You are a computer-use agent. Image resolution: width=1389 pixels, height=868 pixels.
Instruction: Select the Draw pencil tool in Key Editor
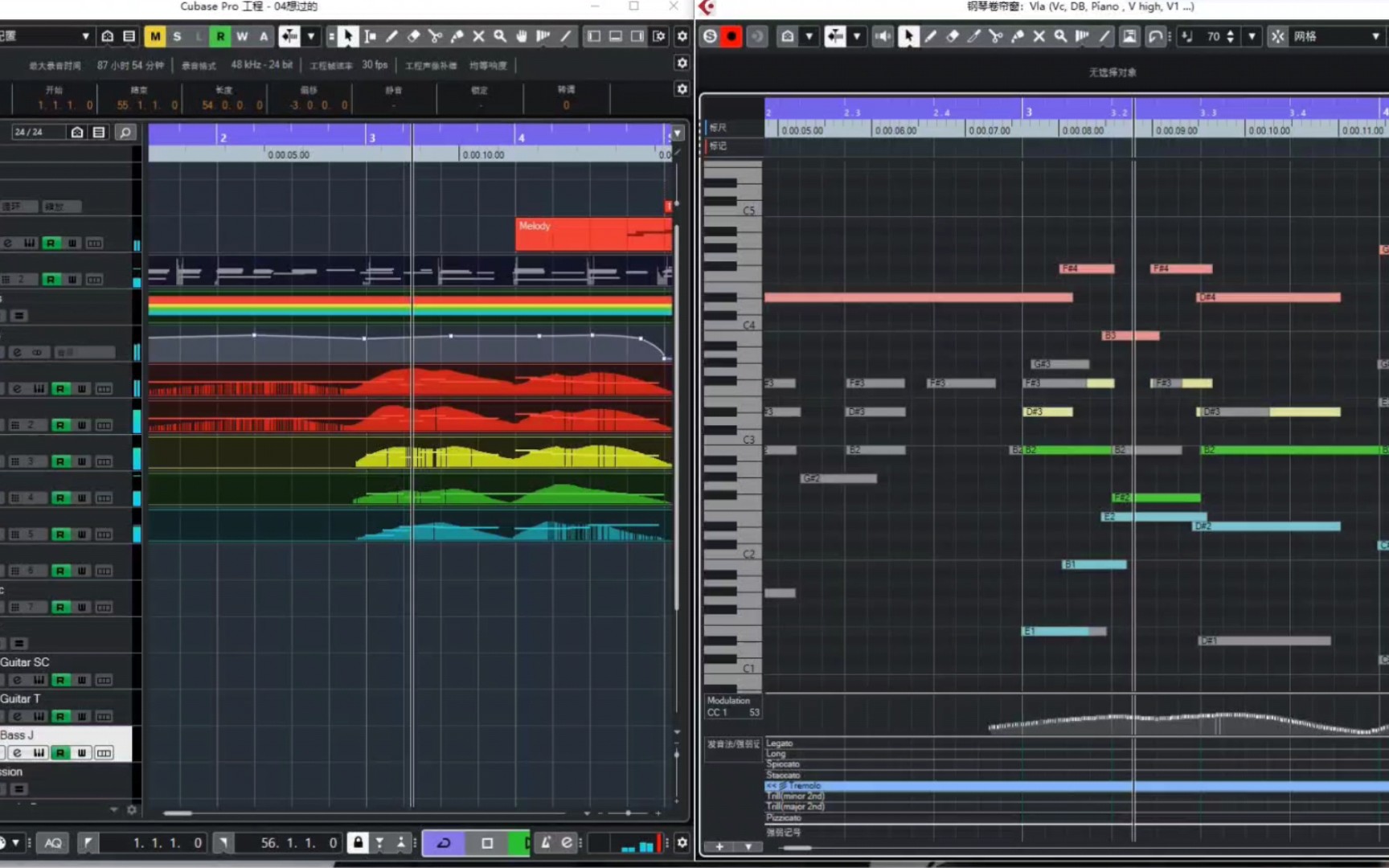[x=930, y=36]
